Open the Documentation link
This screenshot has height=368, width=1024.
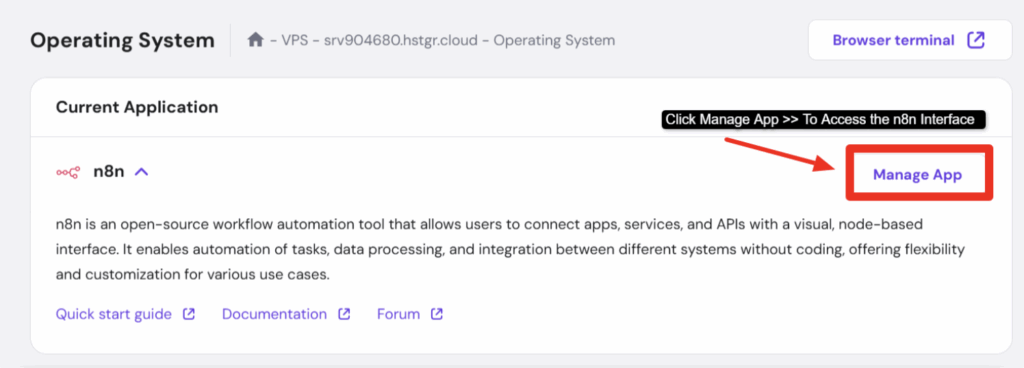coord(274,314)
